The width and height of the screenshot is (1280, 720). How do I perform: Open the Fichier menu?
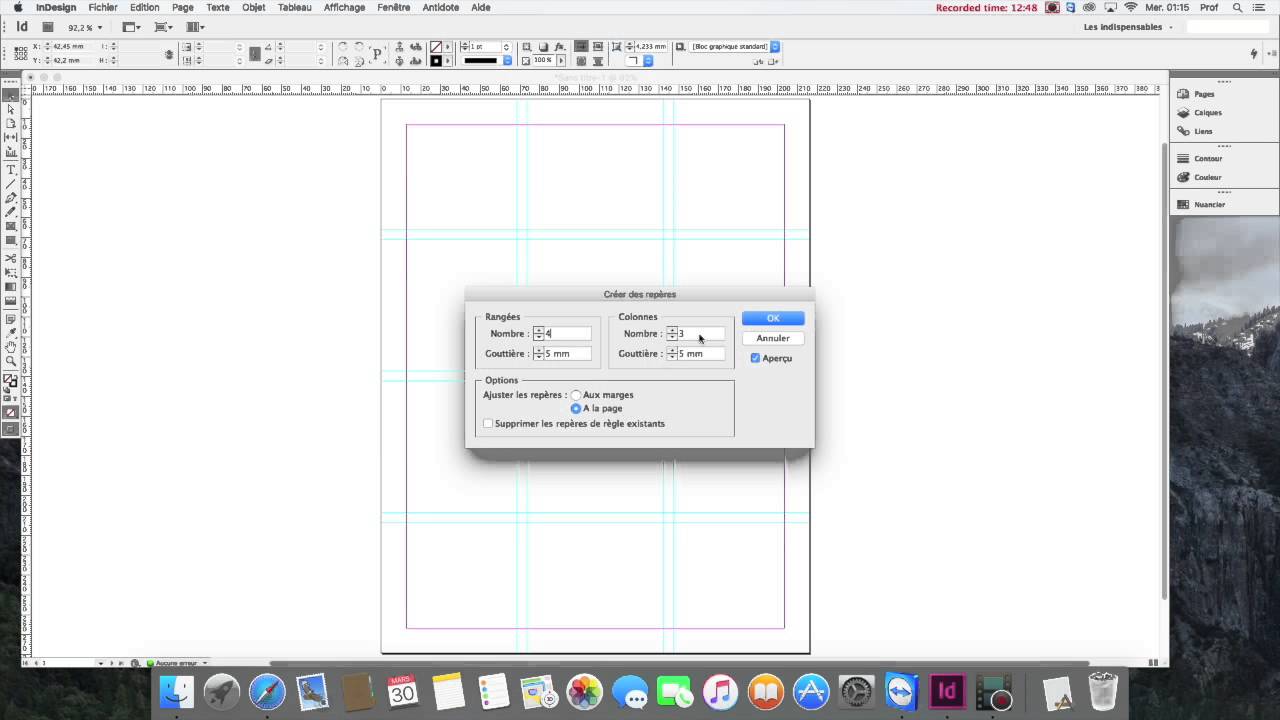click(x=103, y=7)
